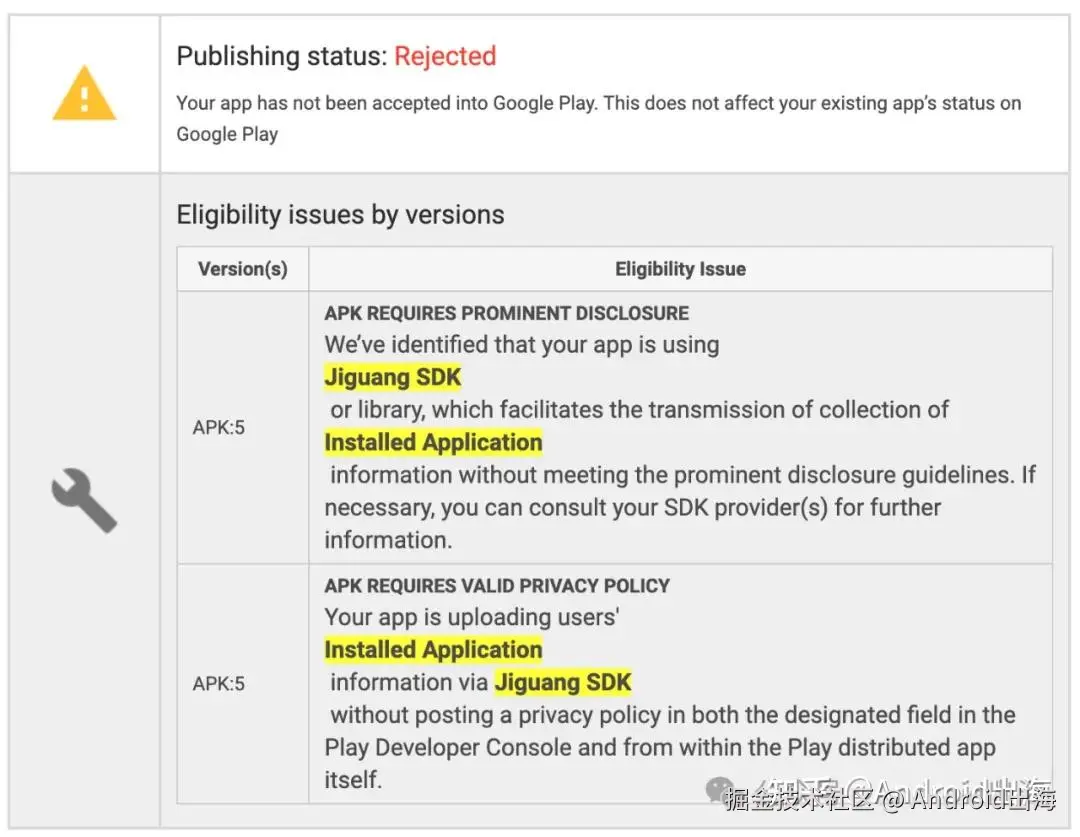The height and width of the screenshot is (837, 1080).
Task: Click the yellow warning triangle icon
Action: 84,94
